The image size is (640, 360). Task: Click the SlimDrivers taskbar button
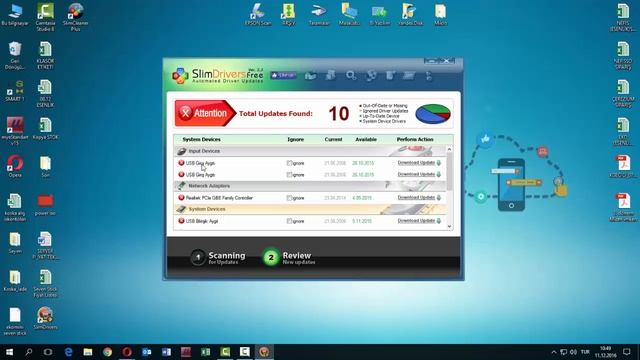pos(264,352)
